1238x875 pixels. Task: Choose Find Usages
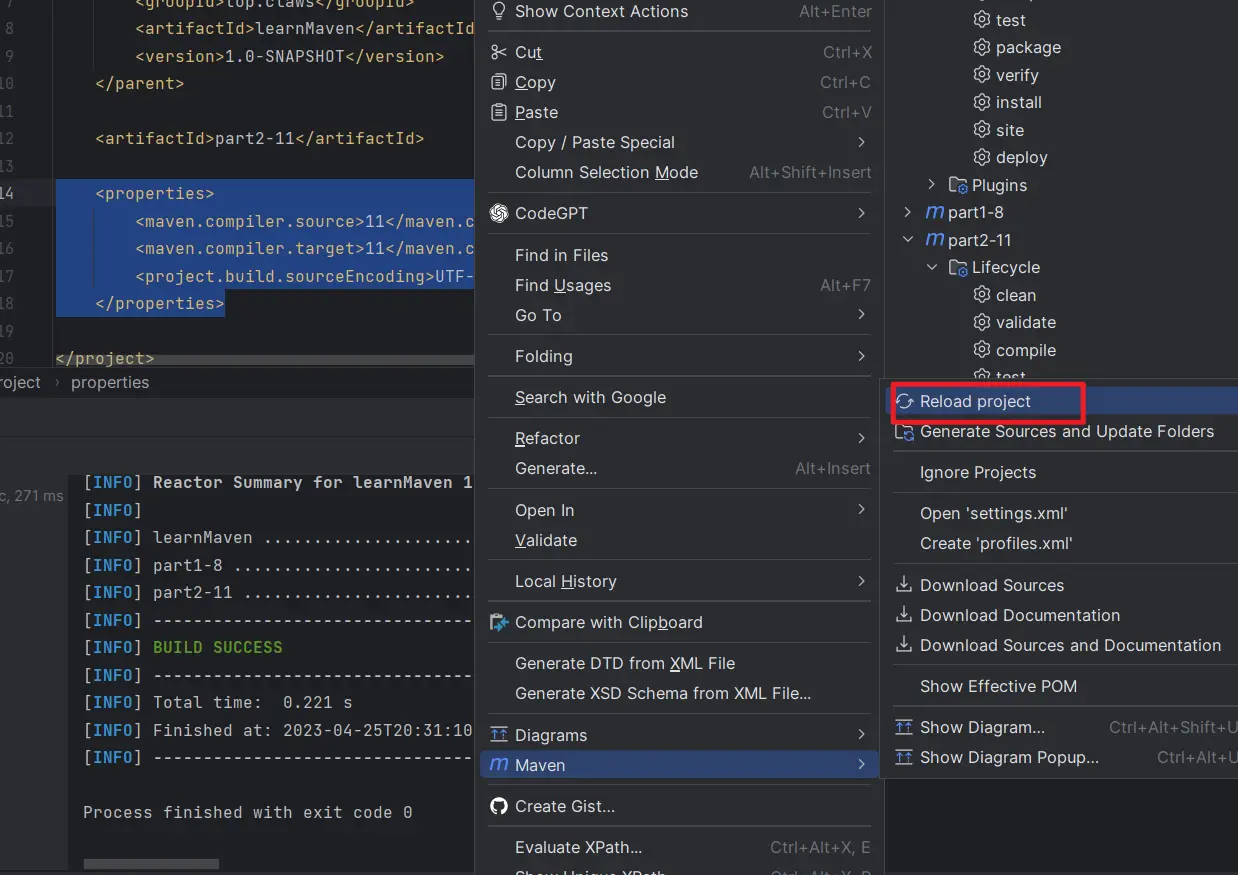[680, 285]
